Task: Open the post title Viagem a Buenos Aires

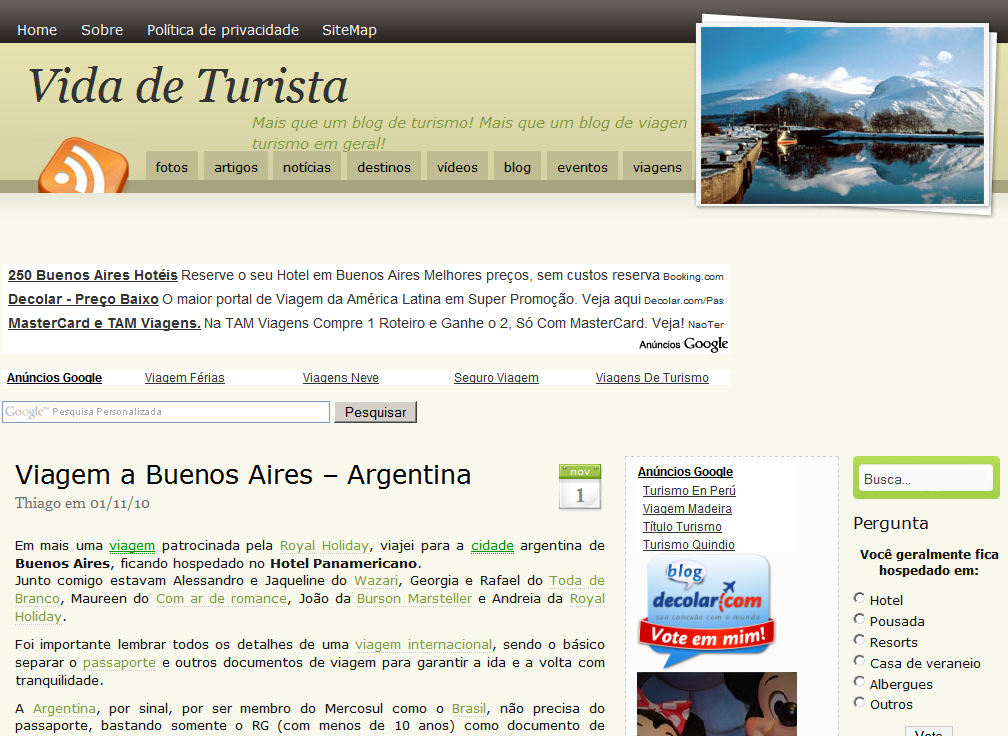Action: [243, 474]
